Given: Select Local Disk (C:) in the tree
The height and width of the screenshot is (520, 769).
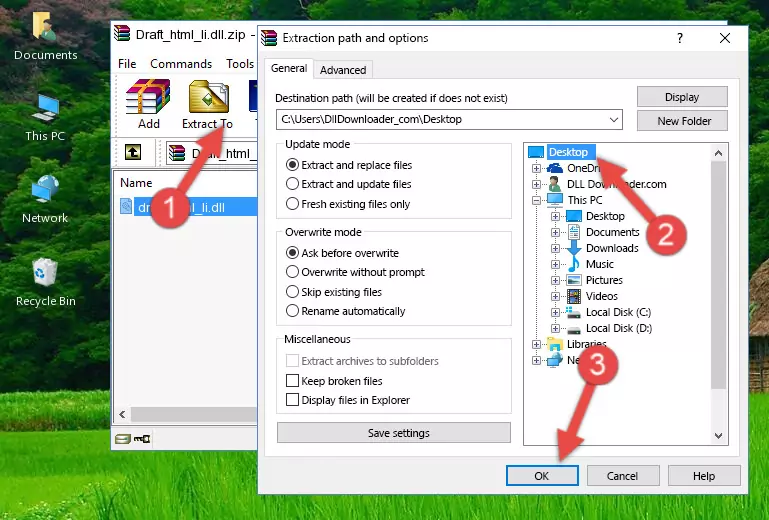Looking at the screenshot, I should 618,312.
